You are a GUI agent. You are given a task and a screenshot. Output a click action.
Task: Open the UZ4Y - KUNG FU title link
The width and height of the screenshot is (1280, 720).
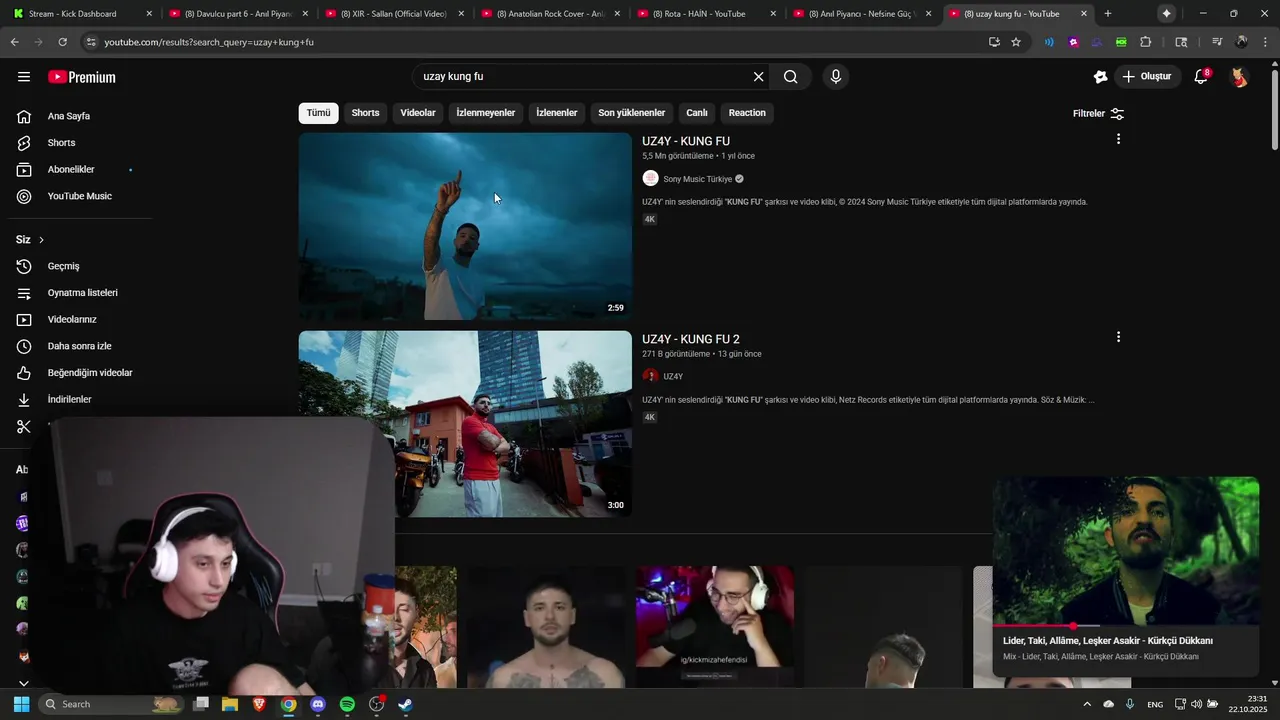[x=686, y=141]
